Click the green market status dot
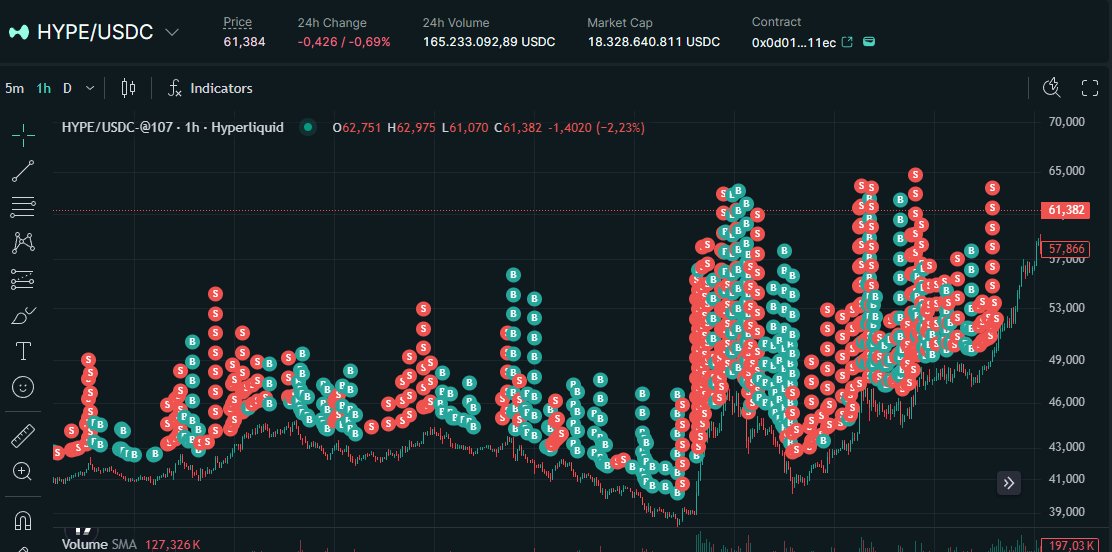1112x552 pixels. pyautogui.click(x=308, y=128)
